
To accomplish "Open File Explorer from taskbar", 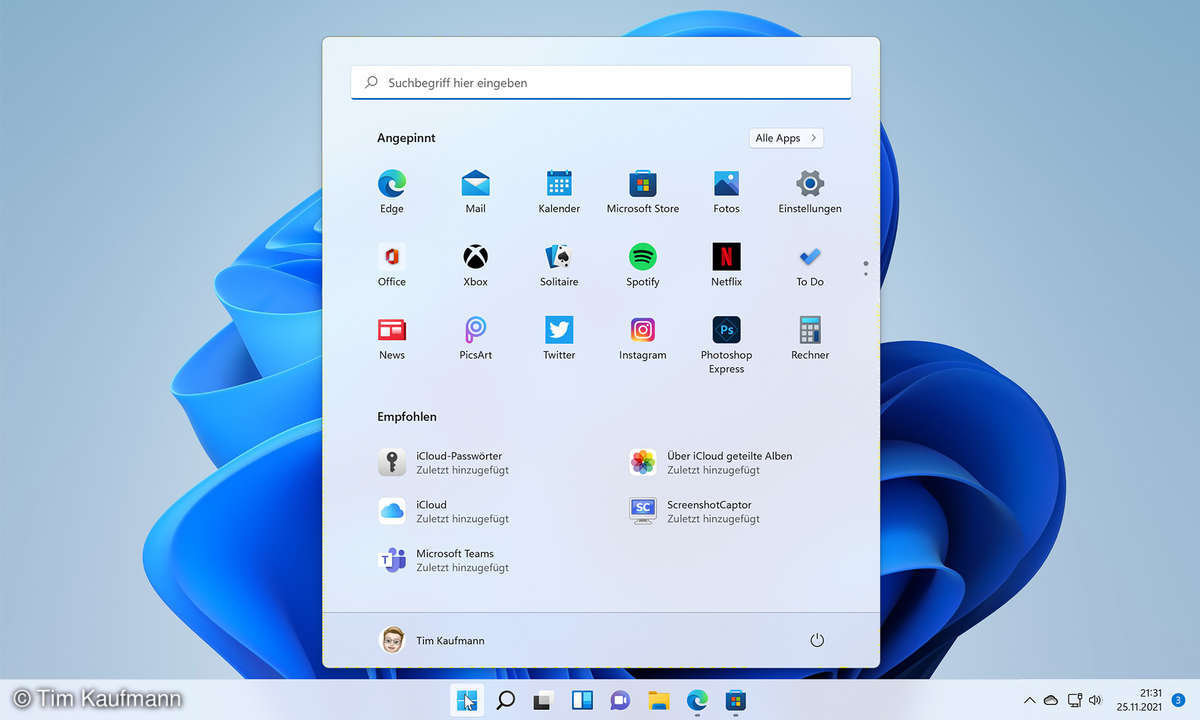I will [658, 700].
